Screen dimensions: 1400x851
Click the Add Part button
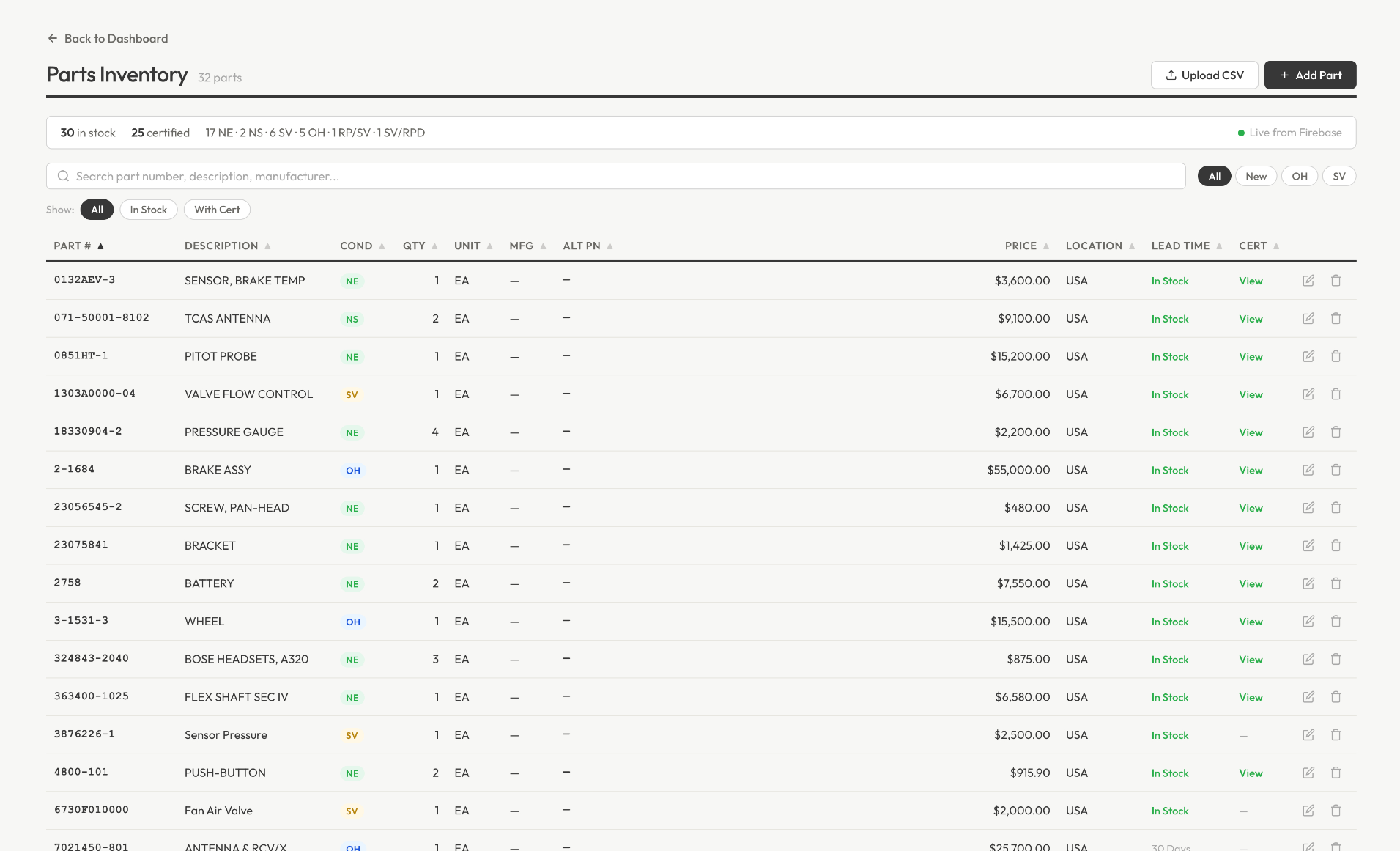(1310, 75)
